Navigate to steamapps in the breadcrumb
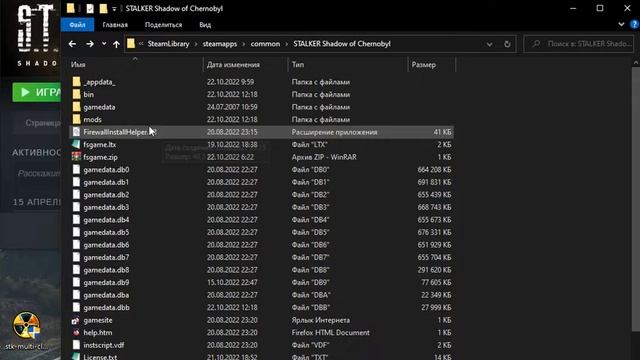 pos(220,44)
